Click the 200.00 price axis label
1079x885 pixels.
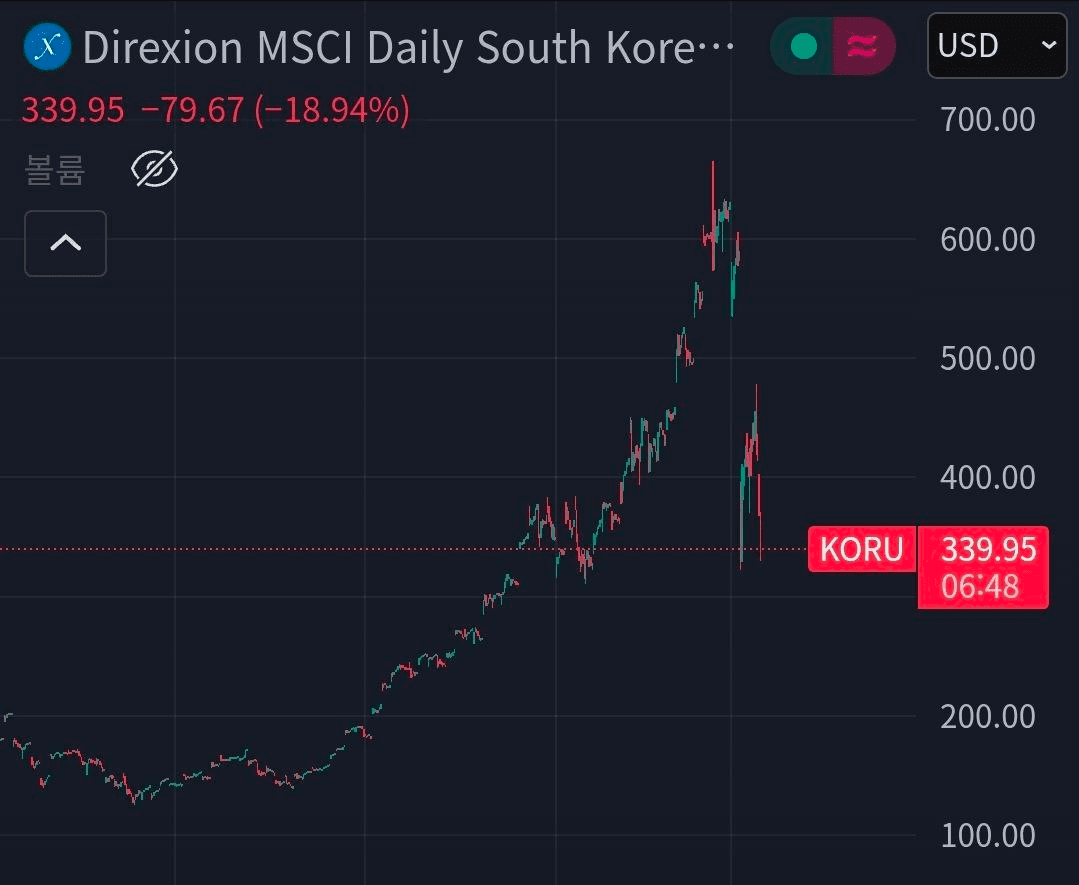(987, 716)
